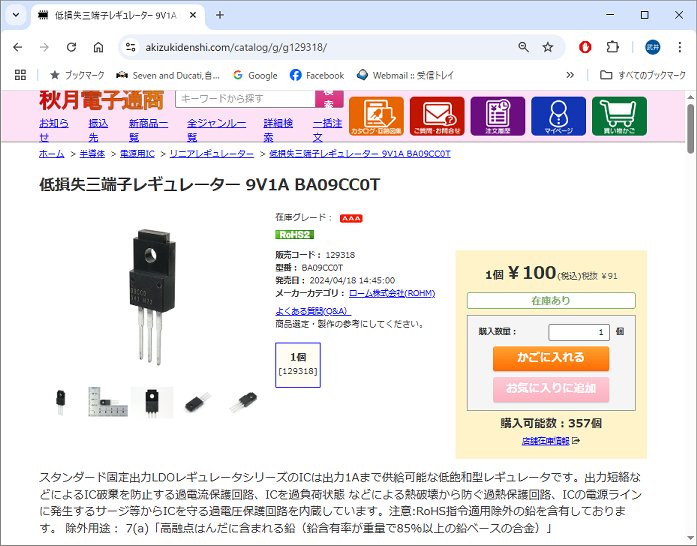Open the purple order history icon
This screenshot has height=546, width=697.
[497, 116]
